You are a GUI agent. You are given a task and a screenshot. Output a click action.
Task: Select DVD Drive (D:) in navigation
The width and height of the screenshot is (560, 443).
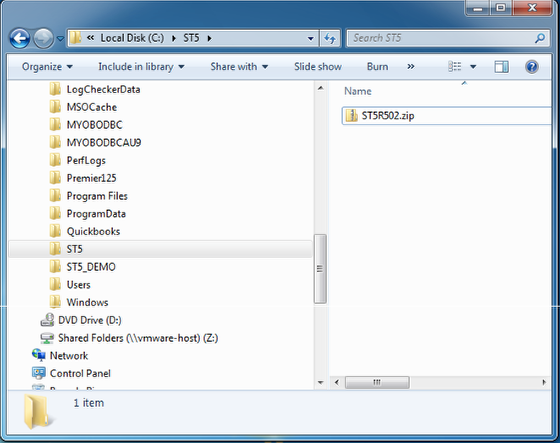[x=90, y=320]
